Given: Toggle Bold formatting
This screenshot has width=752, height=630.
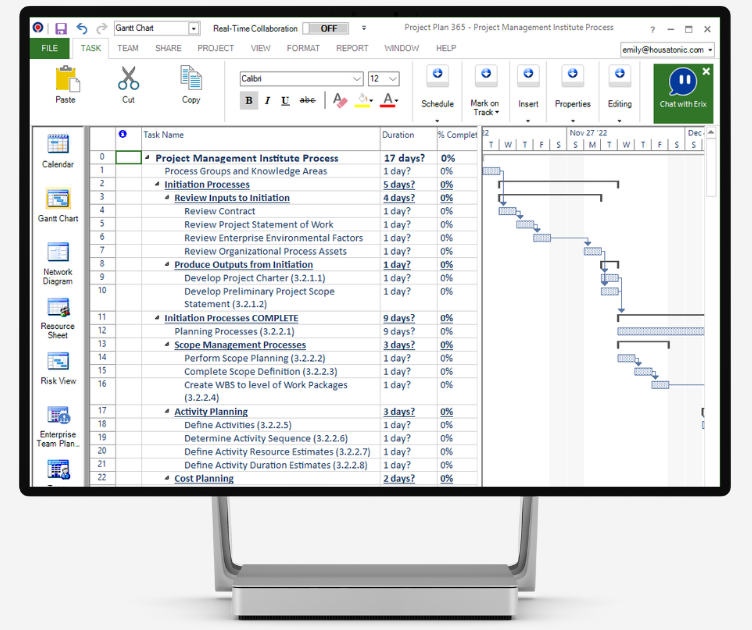Looking at the screenshot, I should 249,100.
